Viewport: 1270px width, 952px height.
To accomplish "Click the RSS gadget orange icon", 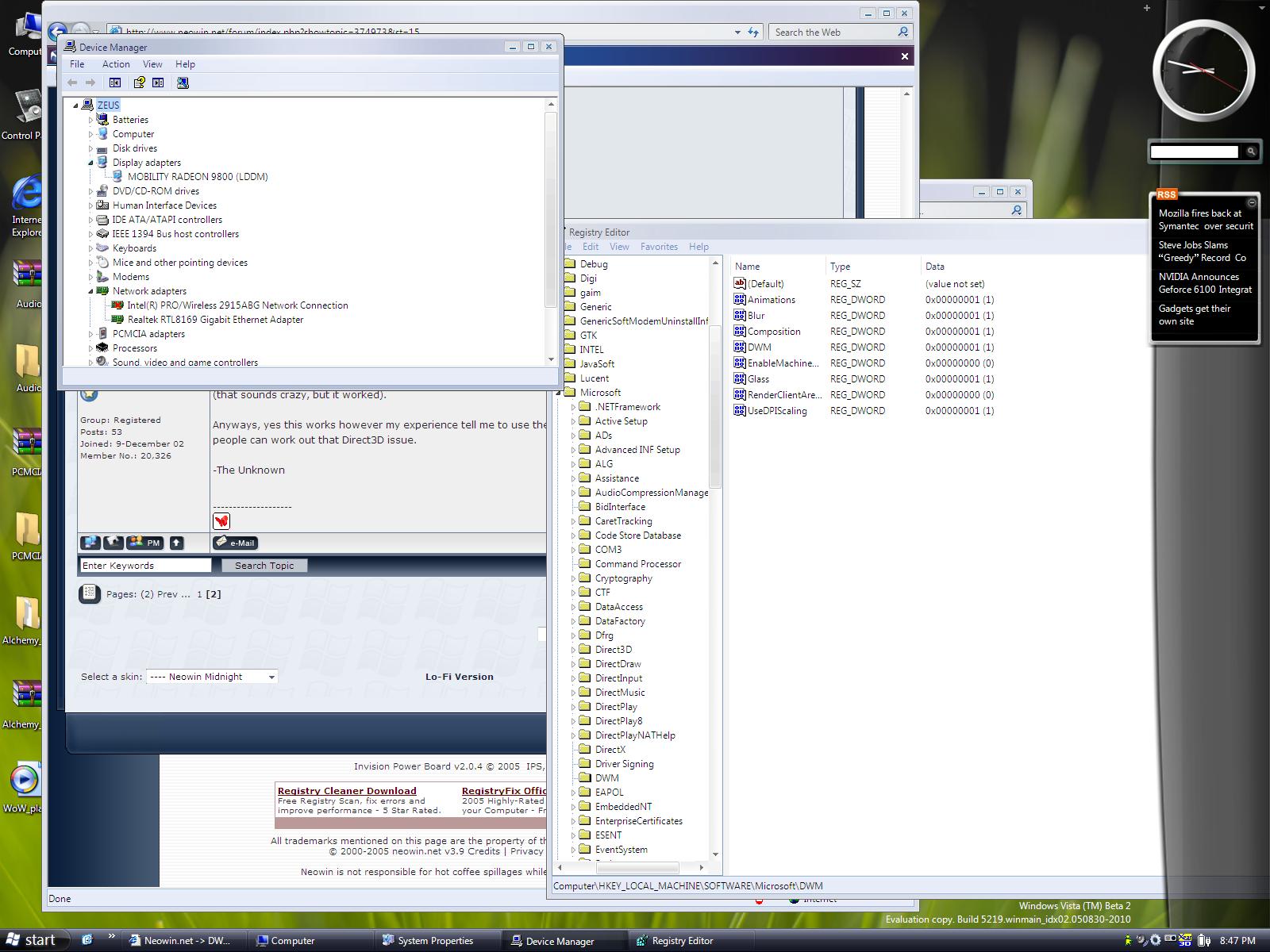I will pos(1166,194).
